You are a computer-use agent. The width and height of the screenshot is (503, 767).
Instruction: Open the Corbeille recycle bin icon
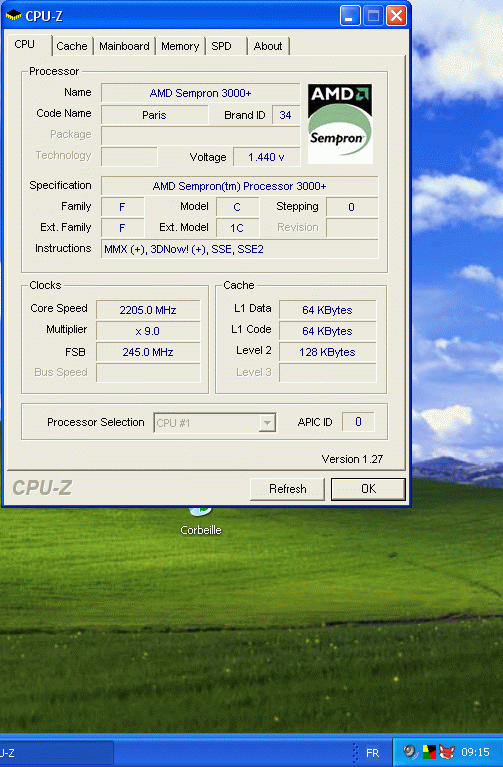[x=201, y=521]
